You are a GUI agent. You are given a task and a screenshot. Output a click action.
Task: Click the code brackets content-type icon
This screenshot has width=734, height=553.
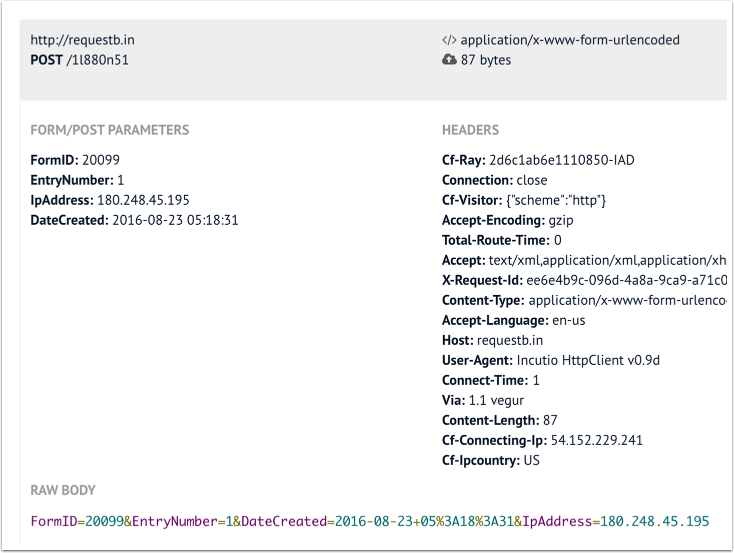[449, 41]
